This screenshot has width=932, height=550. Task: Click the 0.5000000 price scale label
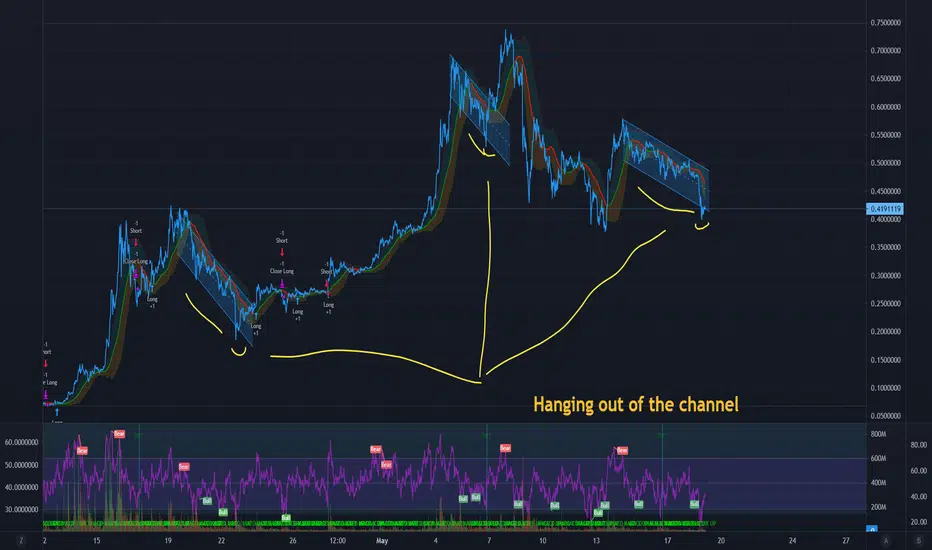coord(885,163)
